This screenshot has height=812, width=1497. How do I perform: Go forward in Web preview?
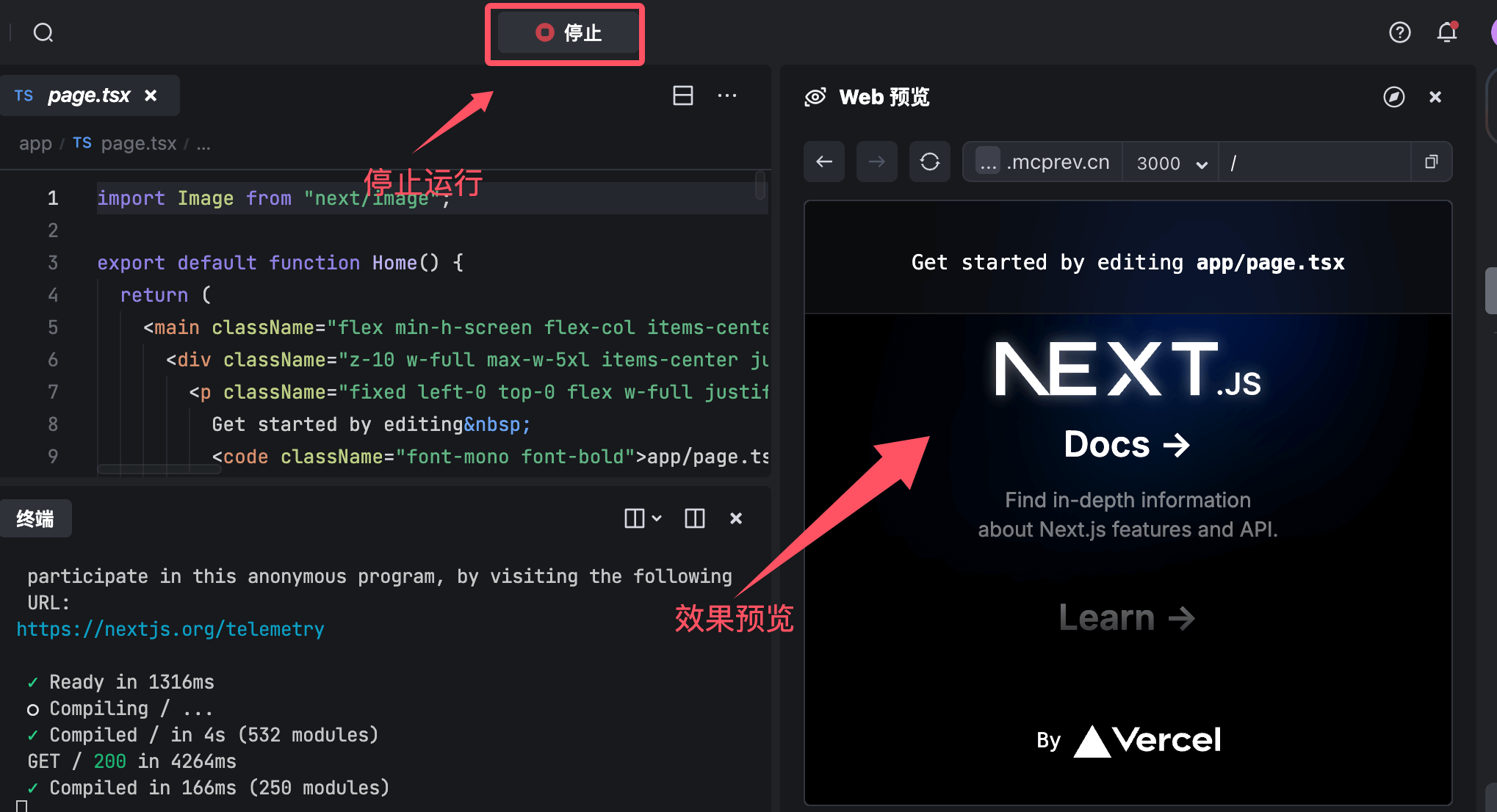point(877,162)
